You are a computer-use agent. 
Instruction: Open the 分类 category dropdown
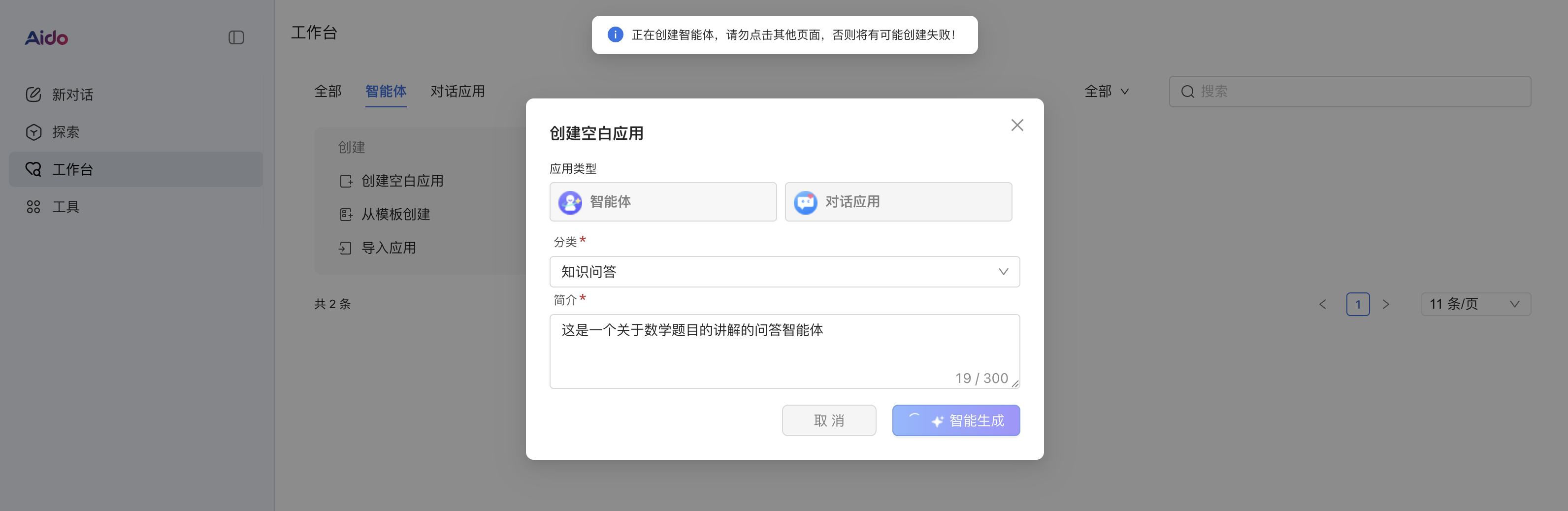click(784, 271)
